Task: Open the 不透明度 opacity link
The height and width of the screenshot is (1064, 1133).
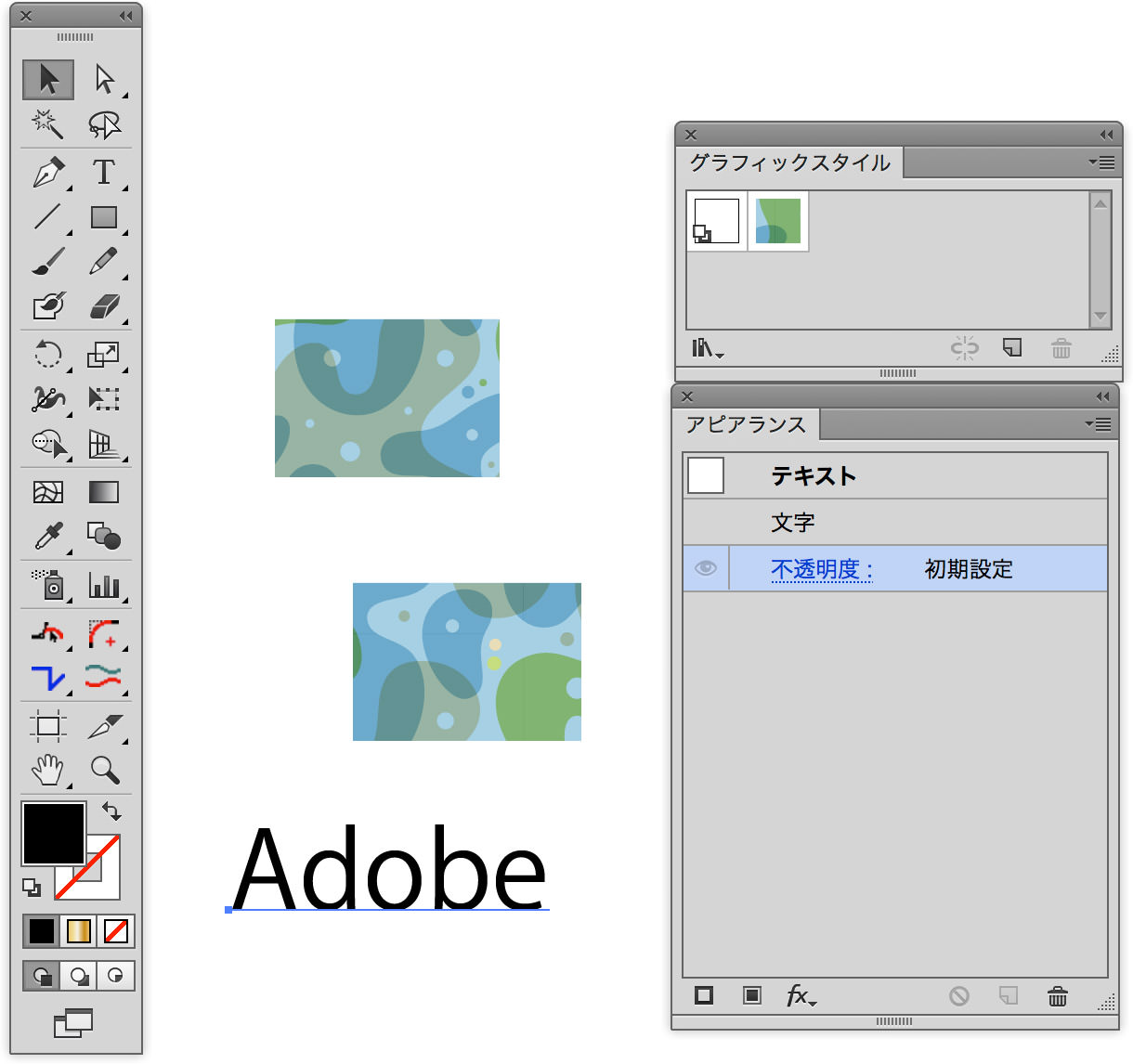Action: pos(822,569)
